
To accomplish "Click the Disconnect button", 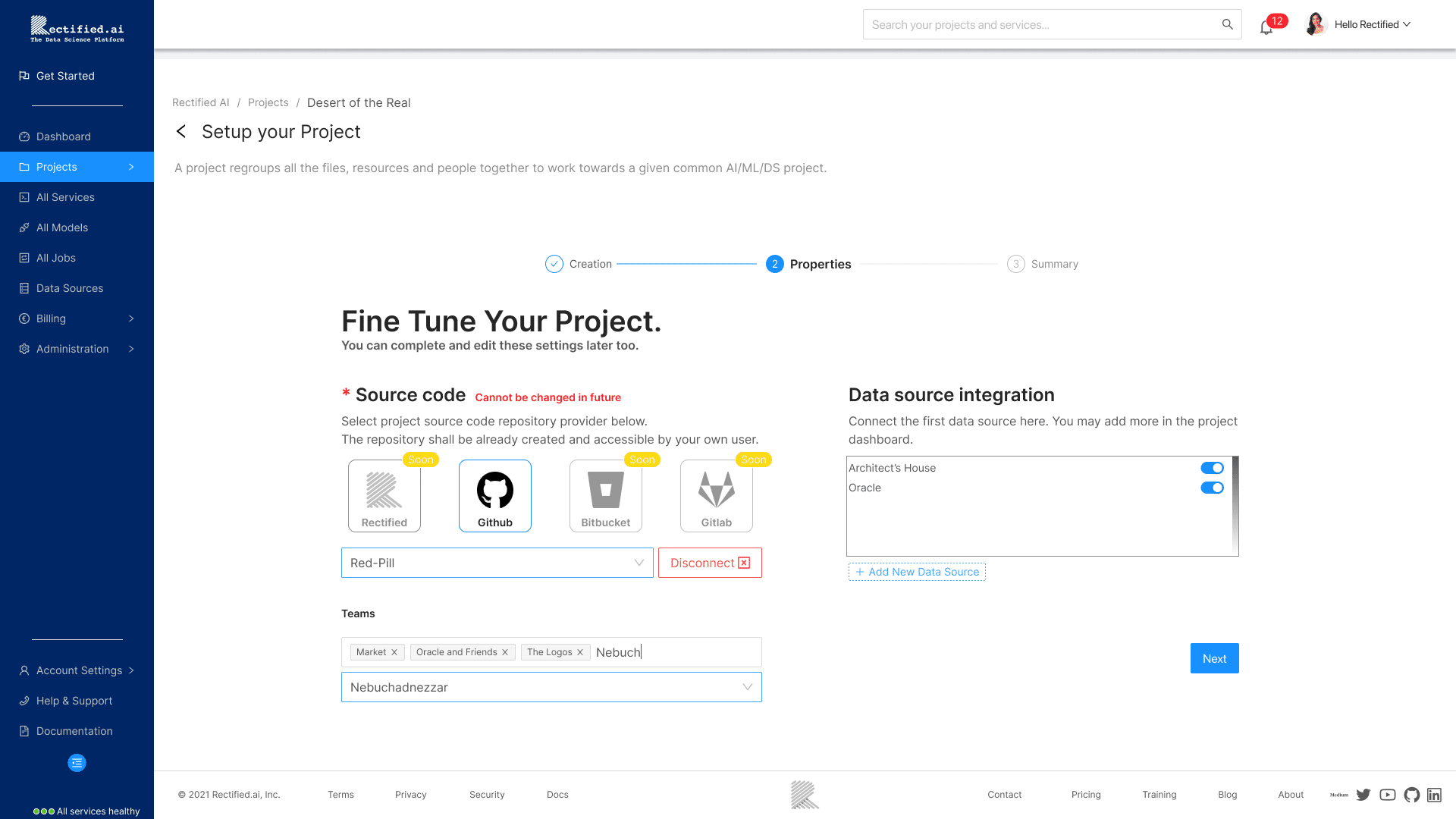I will 710,563.
